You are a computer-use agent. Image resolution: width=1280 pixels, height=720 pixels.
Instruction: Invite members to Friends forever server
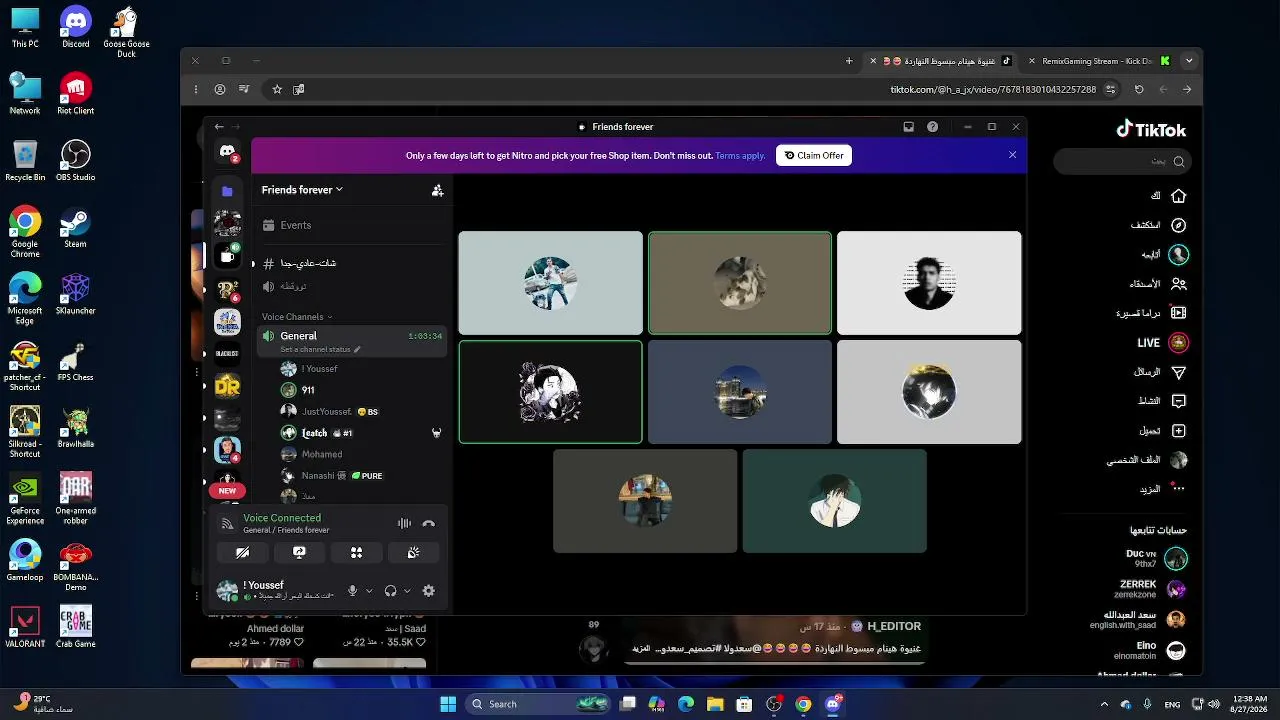[437, 190]
